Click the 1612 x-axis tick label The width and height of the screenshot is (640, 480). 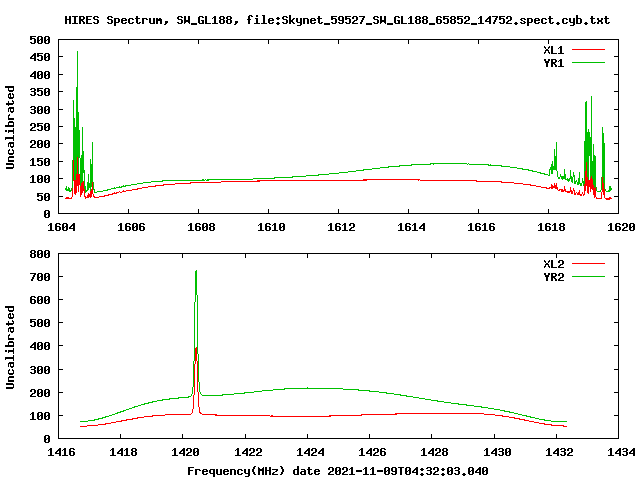(x=341, y=227)
